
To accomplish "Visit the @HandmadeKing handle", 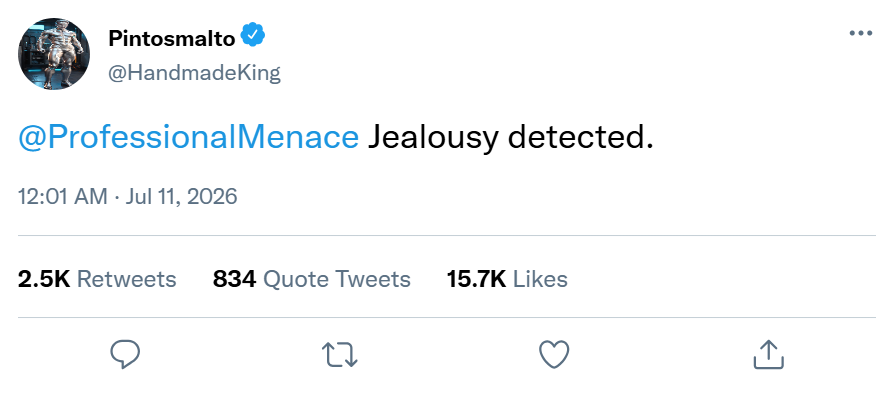I will click(194, 73).
